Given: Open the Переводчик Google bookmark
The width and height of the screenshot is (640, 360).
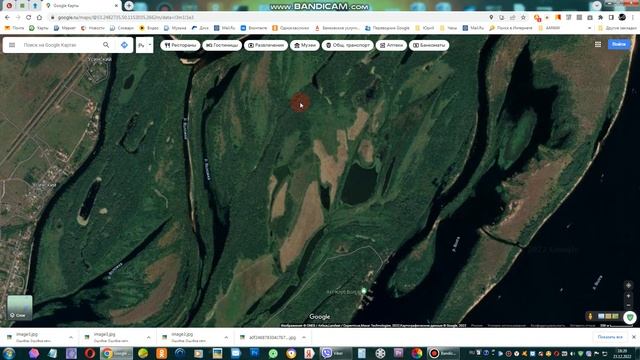Looking at the screenshot, I should pyautogui.click(x=387, y=28).
